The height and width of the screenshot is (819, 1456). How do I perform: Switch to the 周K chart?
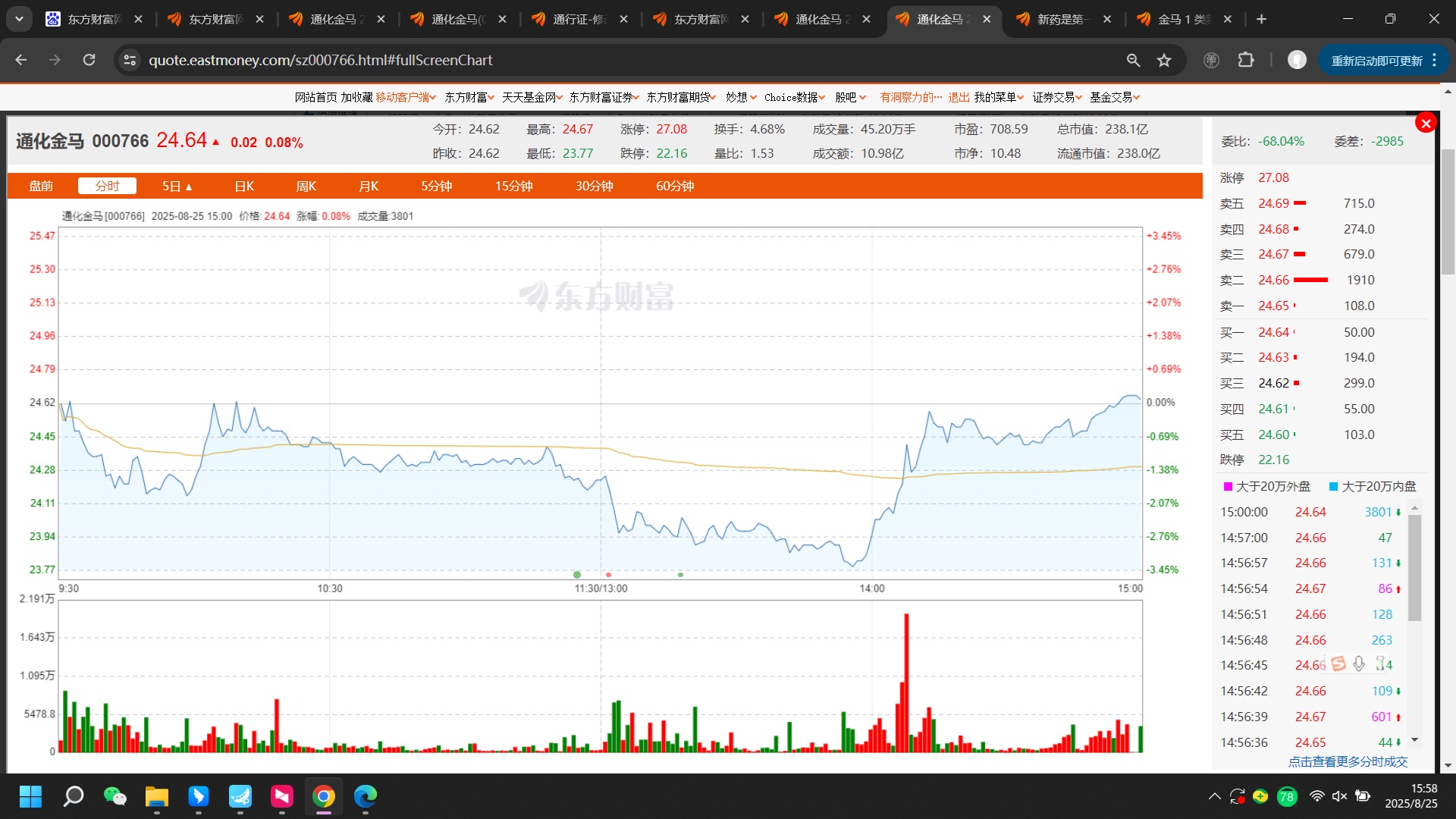tap(306, 186)
